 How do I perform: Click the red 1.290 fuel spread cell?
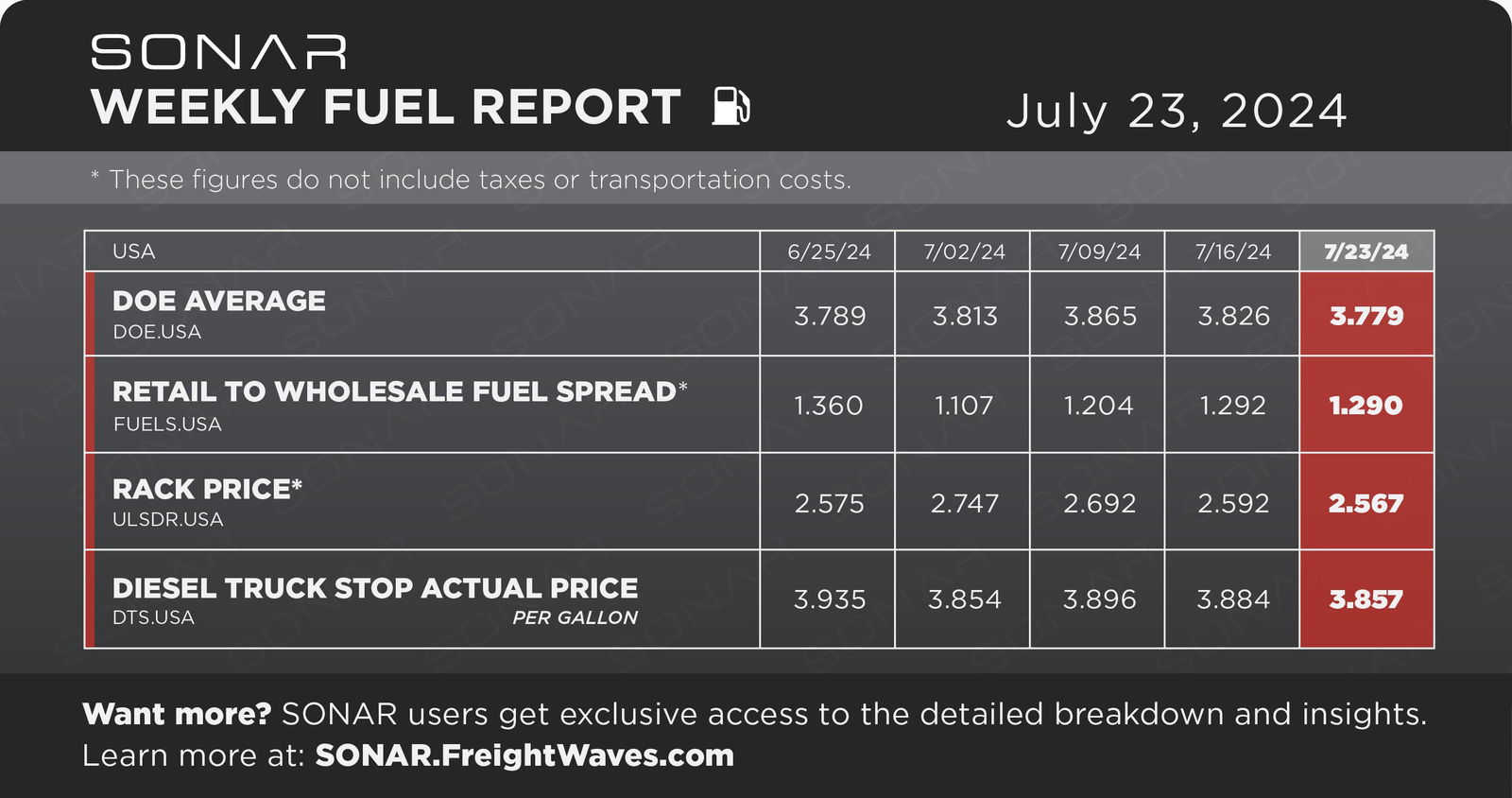coord(1366,405)
